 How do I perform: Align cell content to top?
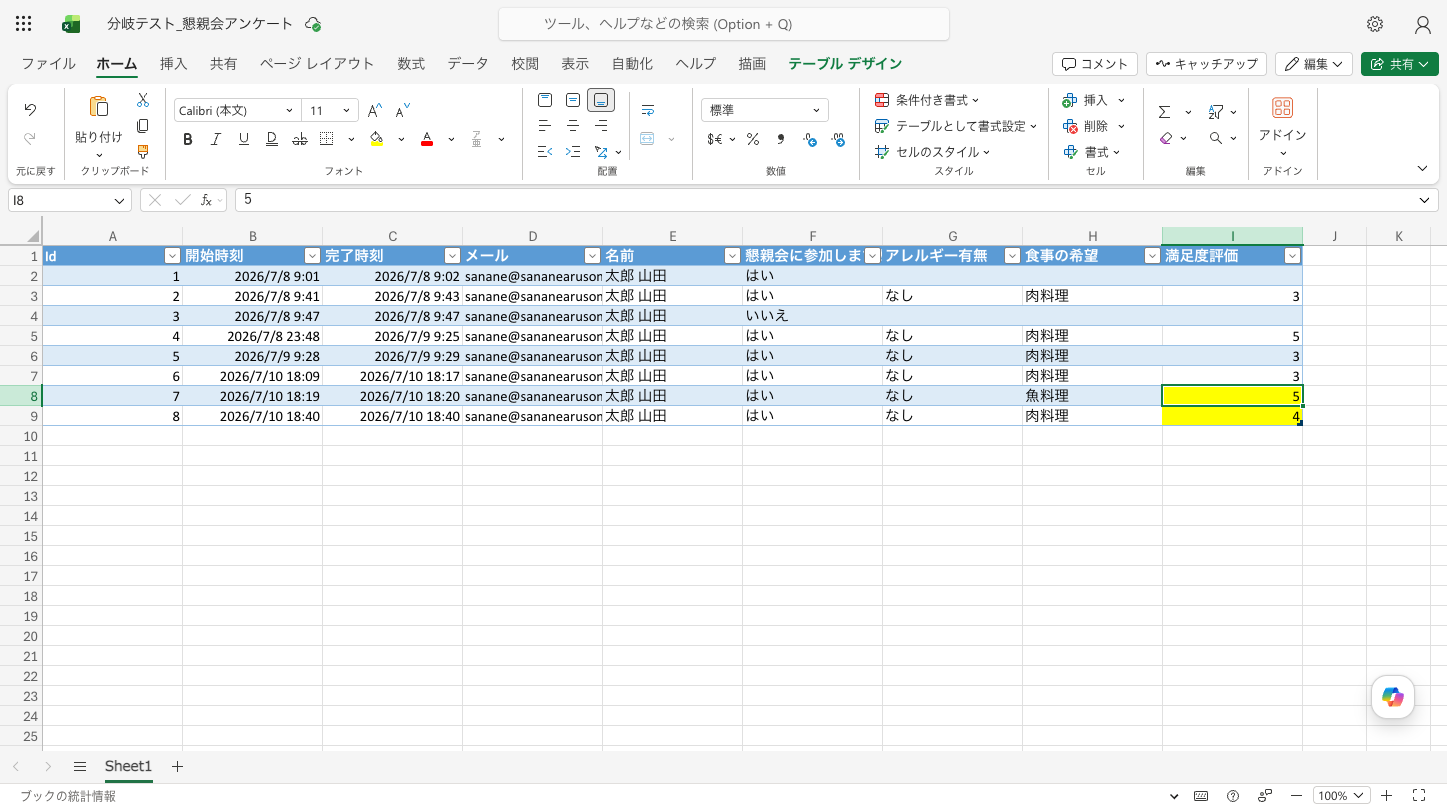click(x=545, y=100)
